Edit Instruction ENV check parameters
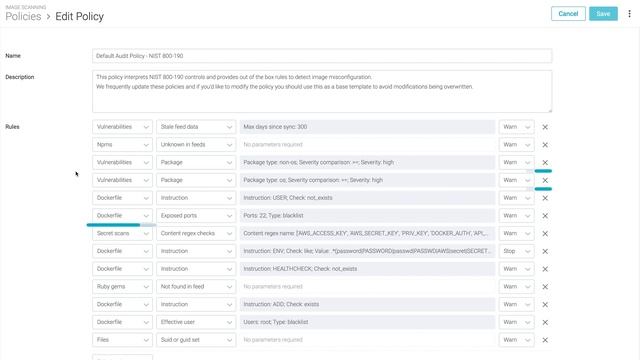Image resolution: width=640 pixels, height=360 pixels. (x=367, y=251)
